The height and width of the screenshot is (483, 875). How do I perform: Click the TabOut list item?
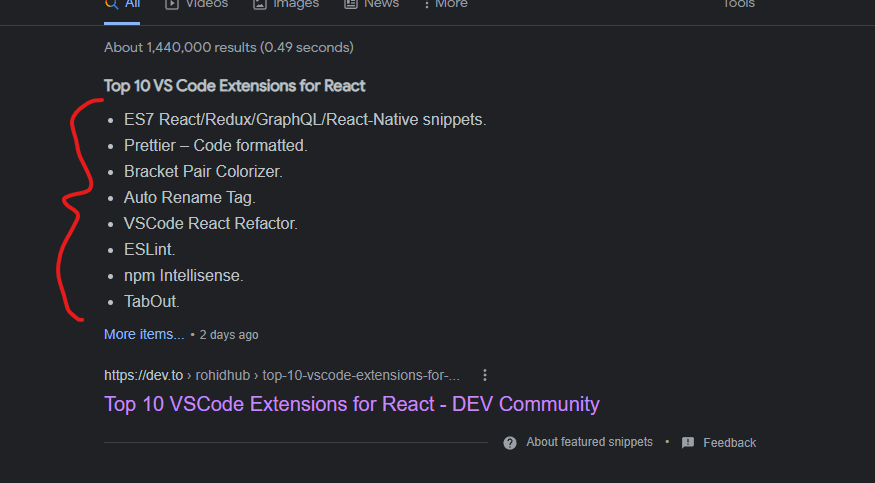(152, 301)
